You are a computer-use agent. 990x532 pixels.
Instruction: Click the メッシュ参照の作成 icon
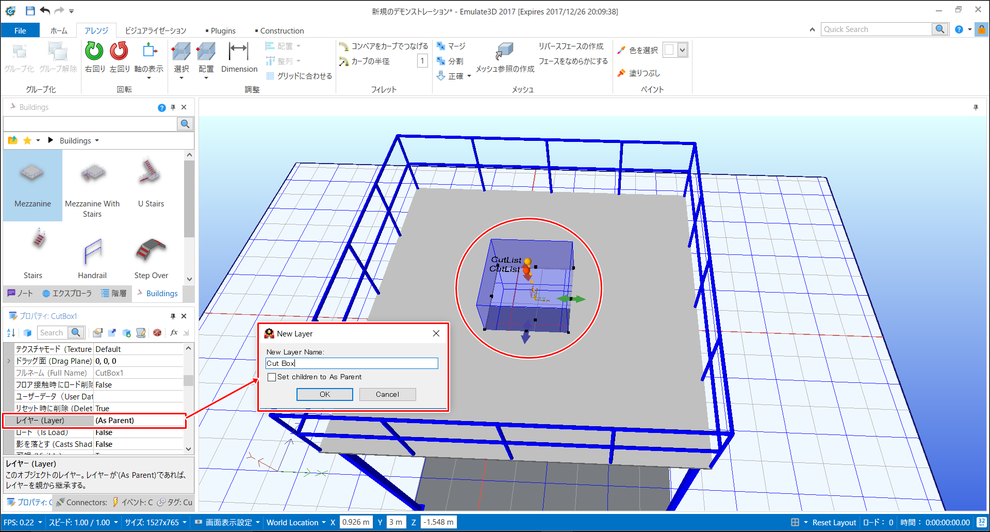[x=504, y=51]
